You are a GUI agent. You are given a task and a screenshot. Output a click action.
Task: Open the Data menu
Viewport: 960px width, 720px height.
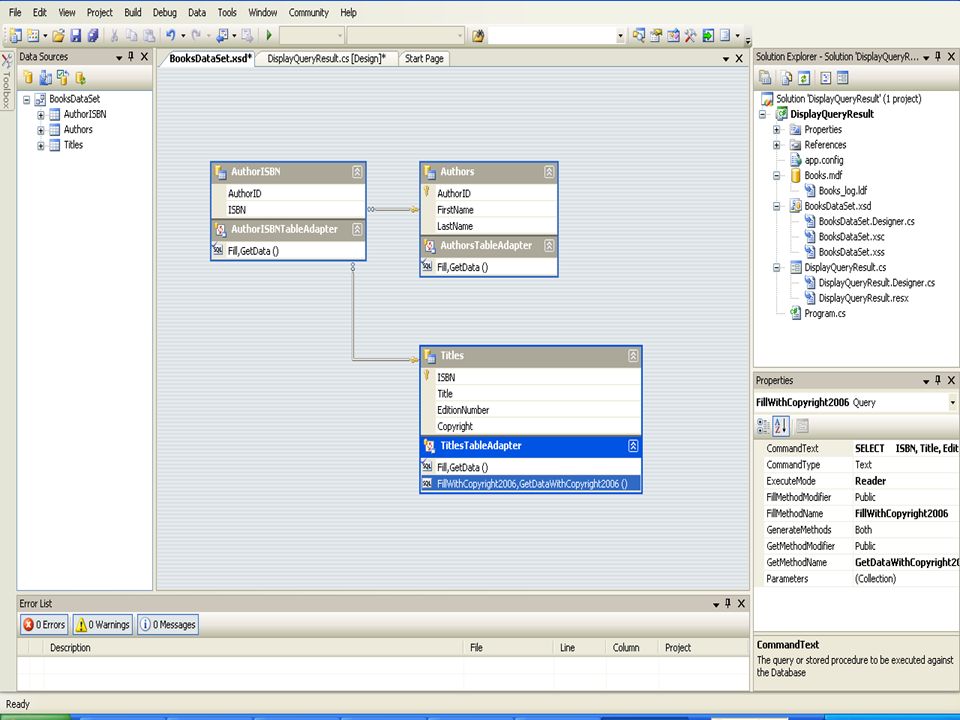[x=197, y=12]
